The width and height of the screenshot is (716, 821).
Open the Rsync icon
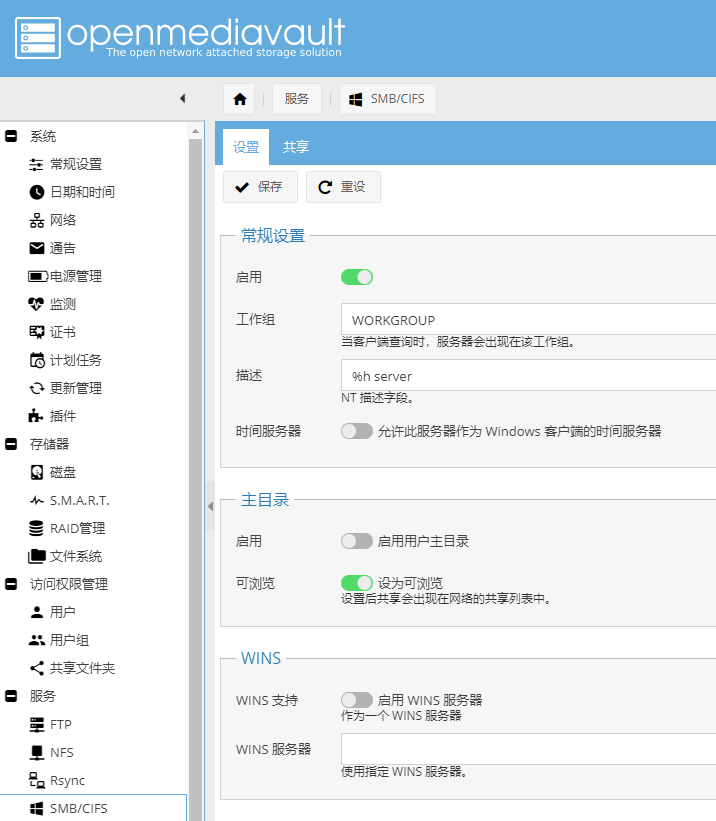37,780
